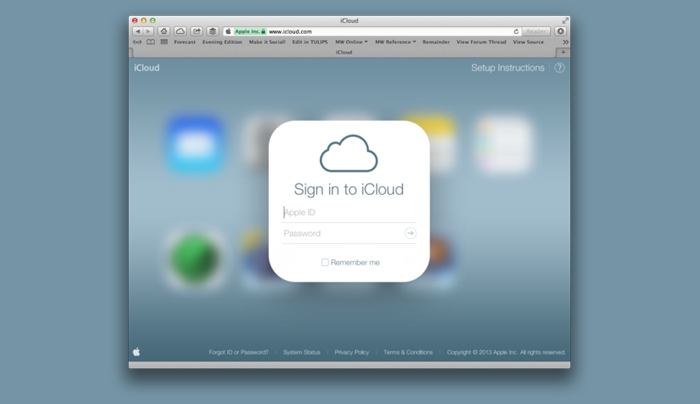The image size is (700, 404).
Task: Enable the Remember me checkbox
Action: 325,262
